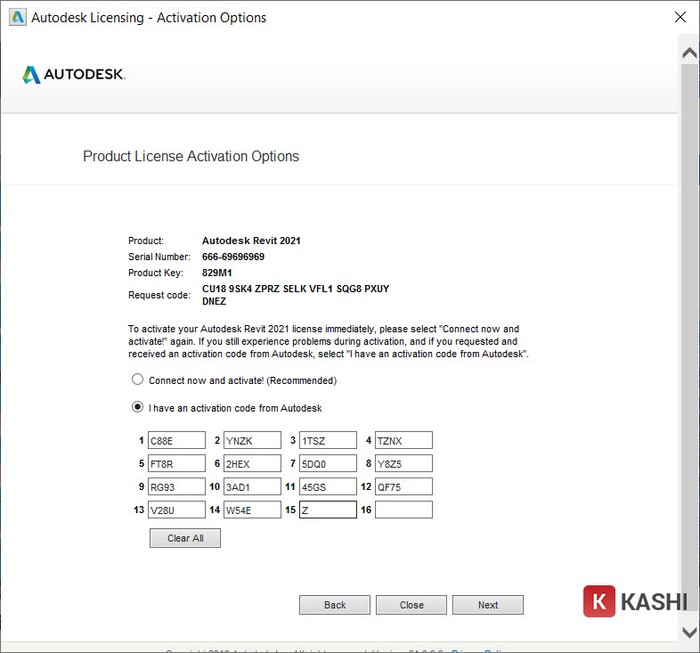Image resolution: width=700 pixels, height=653 pixels.
Task: Click the scrollbar down arrow
Action: tap(689, 632)
